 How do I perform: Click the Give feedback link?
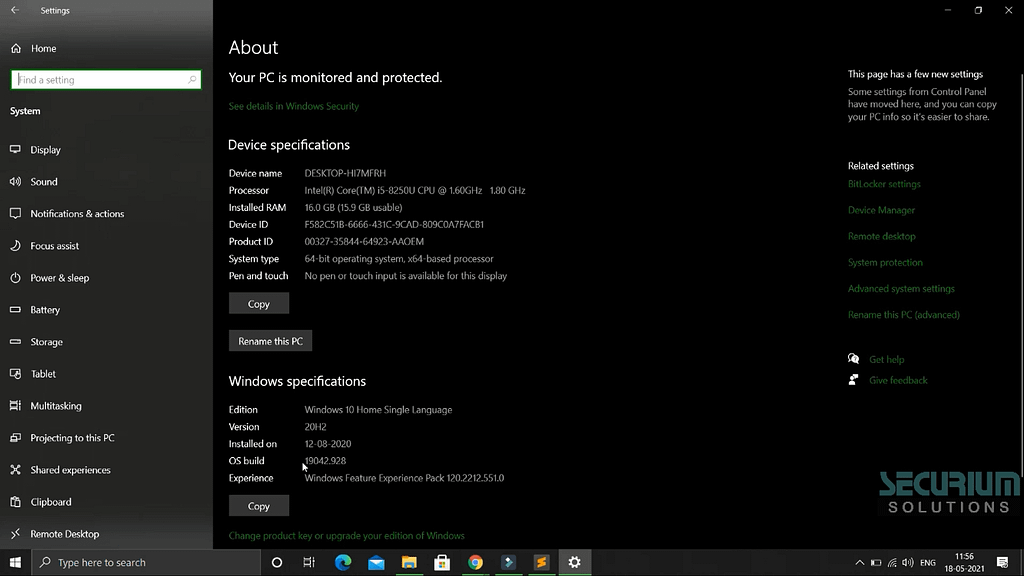tap(898, 380)
